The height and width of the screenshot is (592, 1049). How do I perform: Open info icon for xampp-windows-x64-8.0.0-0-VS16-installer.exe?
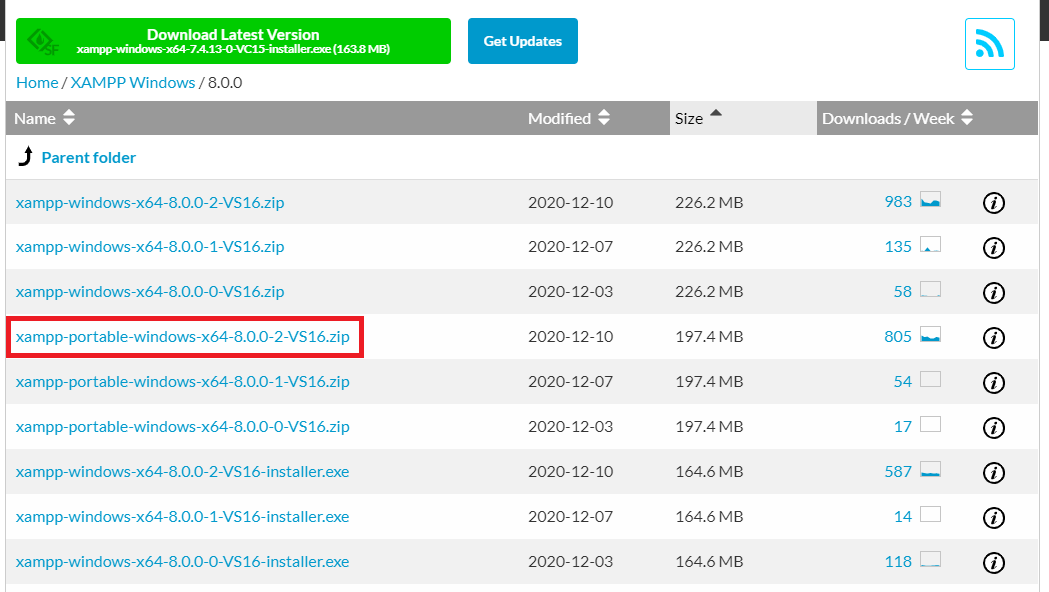tap(993, 563)
